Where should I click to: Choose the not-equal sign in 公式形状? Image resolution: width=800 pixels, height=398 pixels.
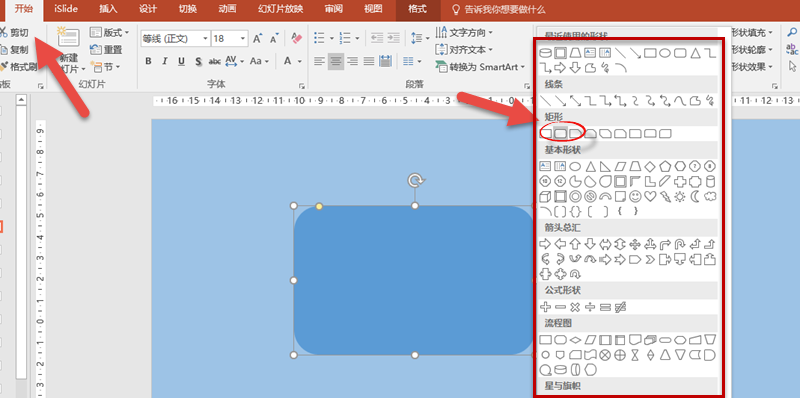620,307
